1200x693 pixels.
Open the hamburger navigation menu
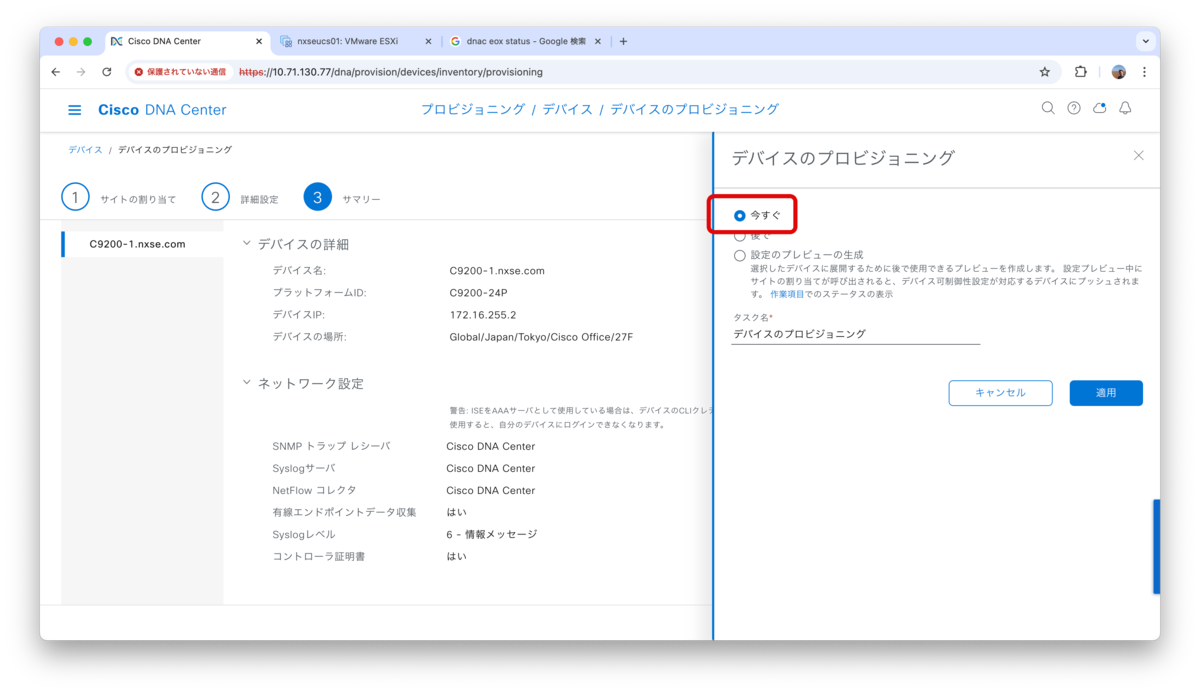74,109
